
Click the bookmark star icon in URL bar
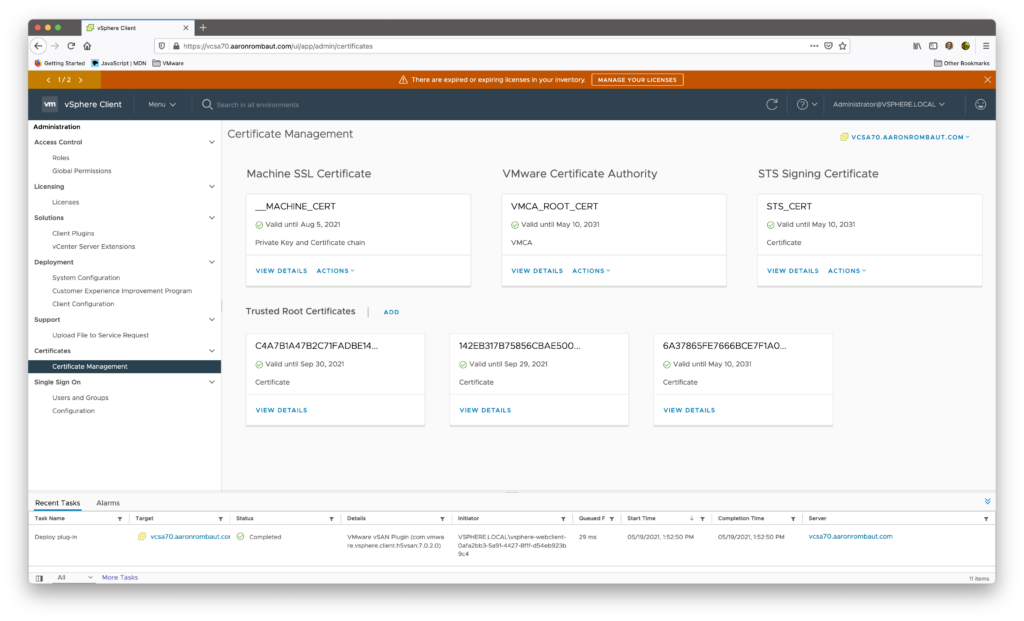tap(842, 46)
